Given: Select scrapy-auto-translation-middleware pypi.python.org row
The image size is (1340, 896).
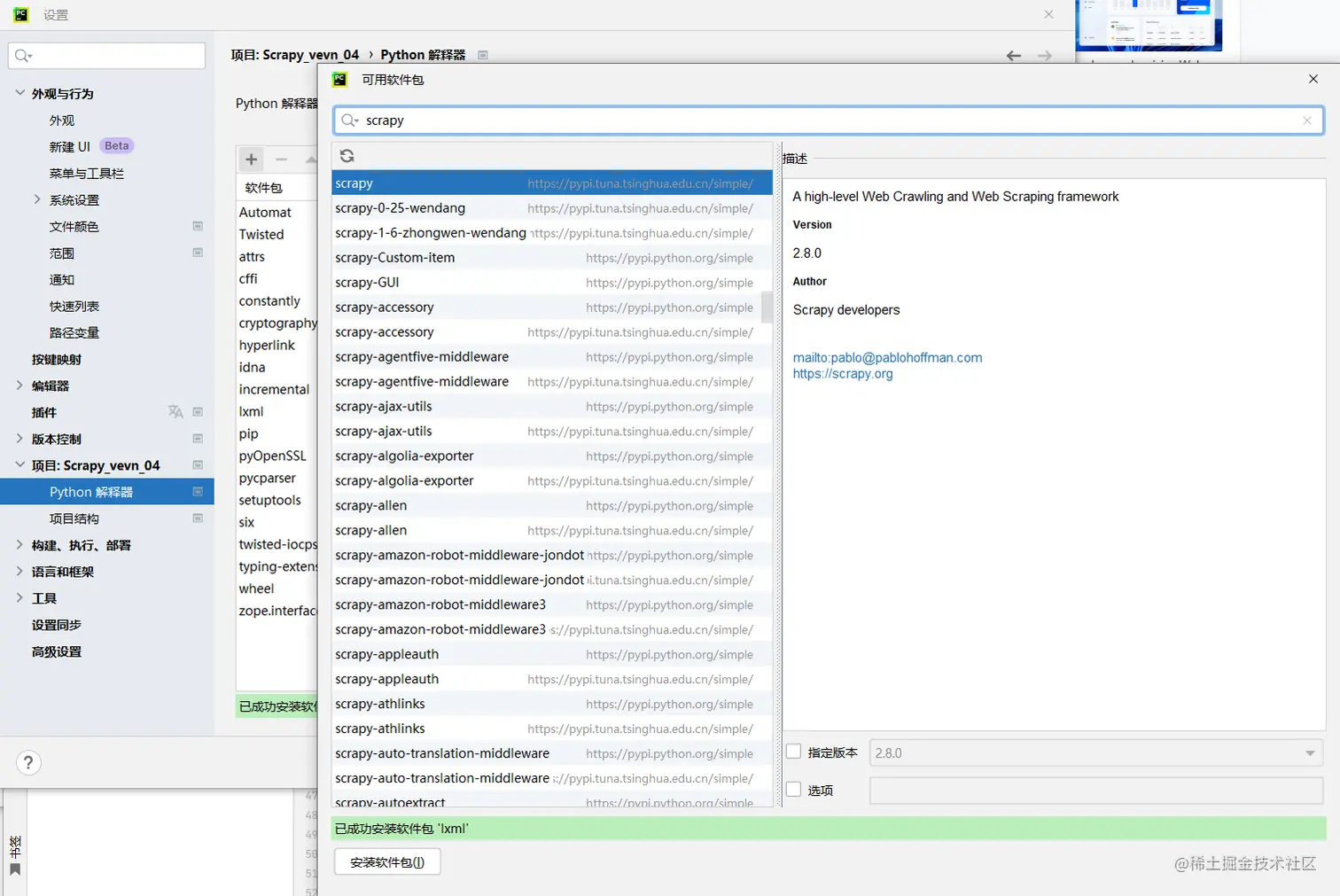Looking at the screenshot, I should click(546, 754).
